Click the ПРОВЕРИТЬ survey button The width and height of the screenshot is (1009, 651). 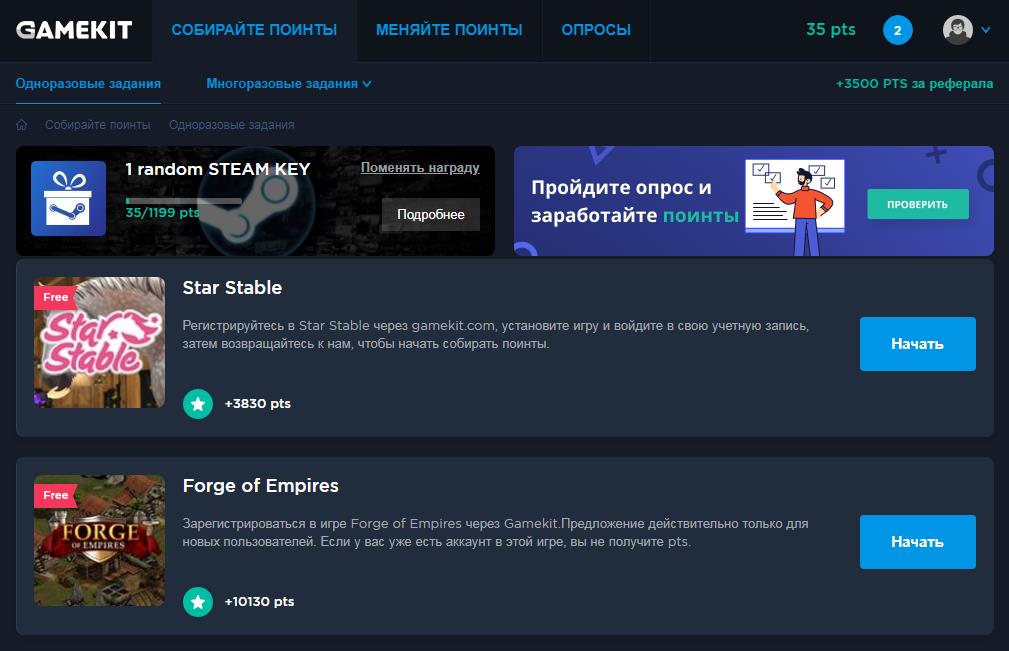[918, 204]
